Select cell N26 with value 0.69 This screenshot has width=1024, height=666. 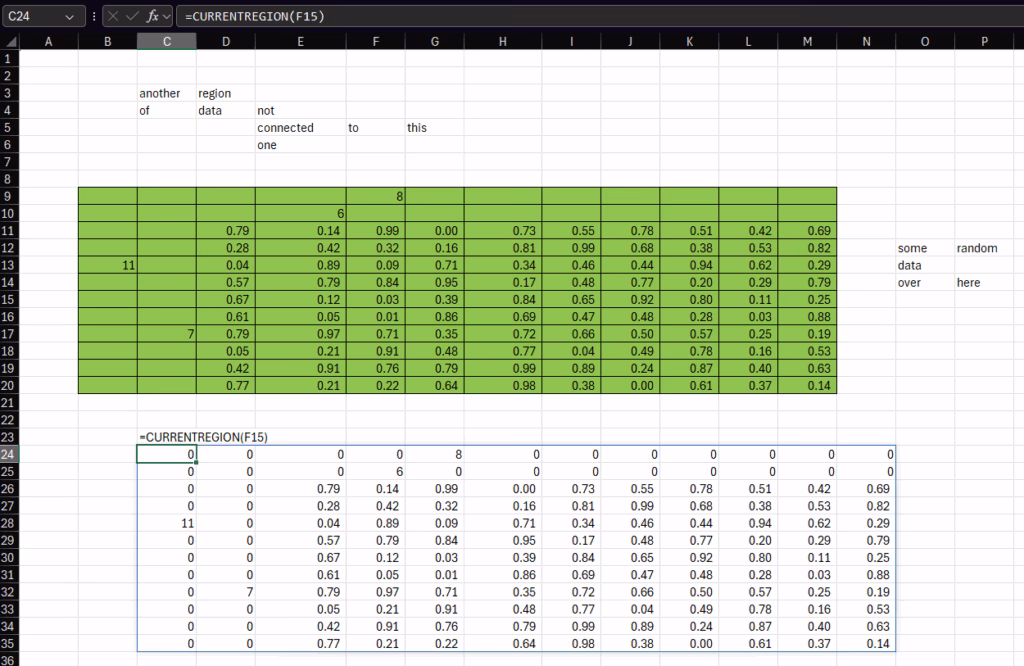coord(866,489)
